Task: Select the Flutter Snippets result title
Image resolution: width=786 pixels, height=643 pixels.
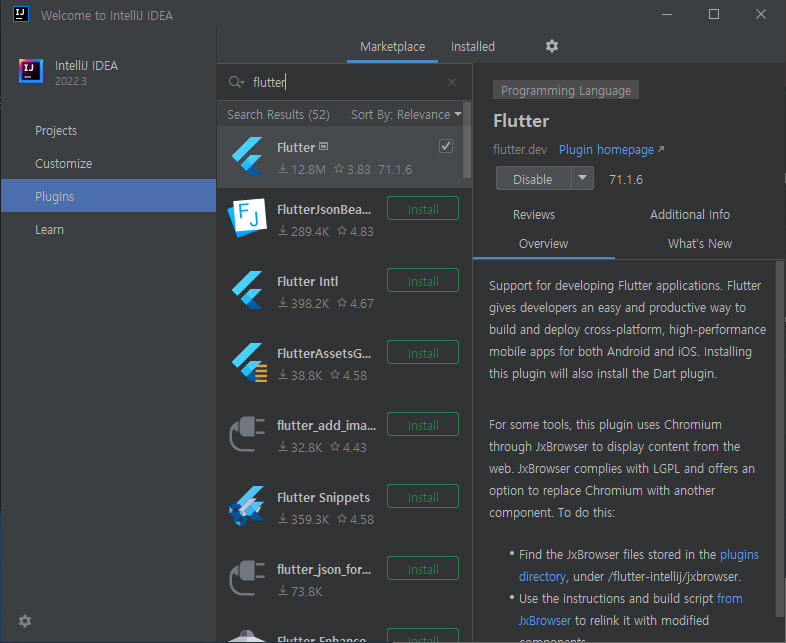Action: pos(323,497)
